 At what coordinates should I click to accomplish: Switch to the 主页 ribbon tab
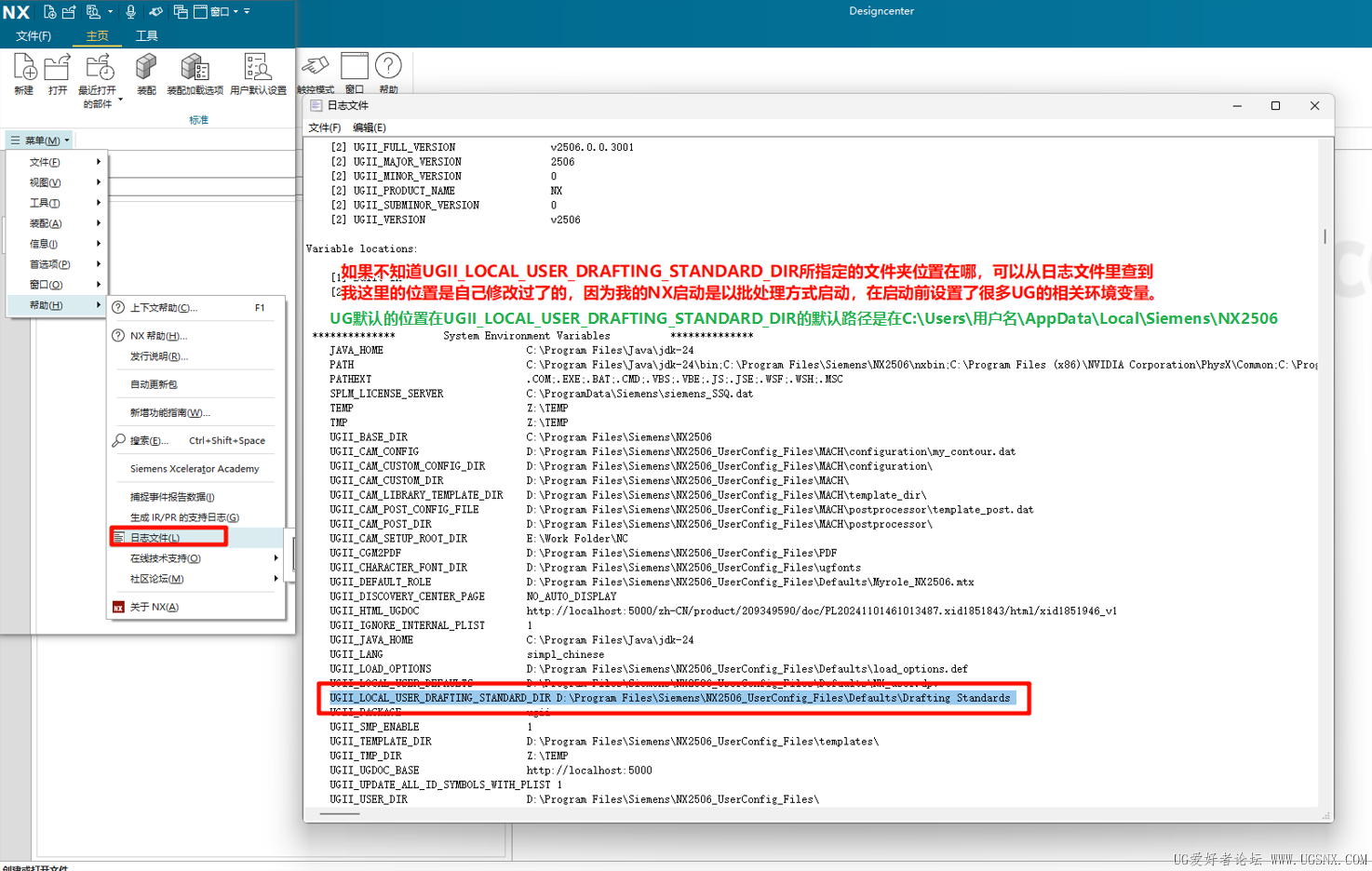point(97,36)
